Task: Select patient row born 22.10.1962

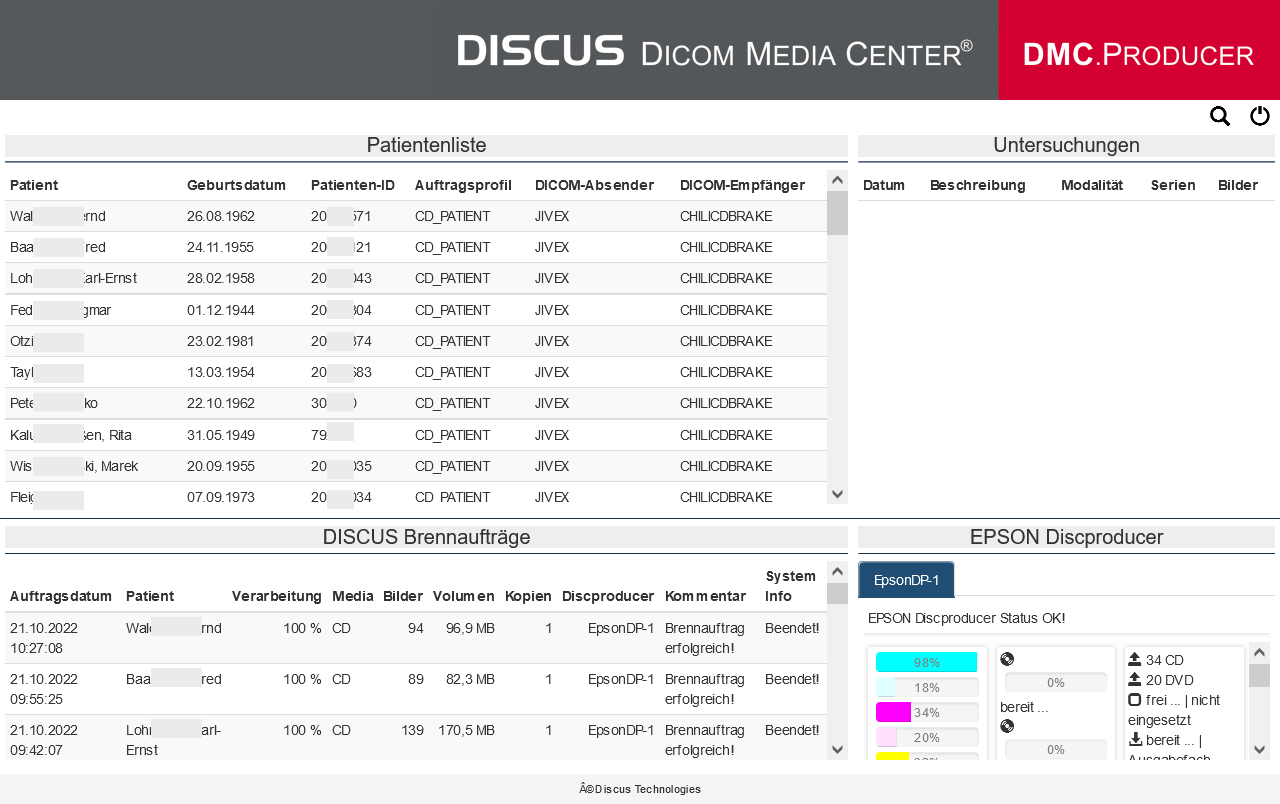Action: coord(416,404)
